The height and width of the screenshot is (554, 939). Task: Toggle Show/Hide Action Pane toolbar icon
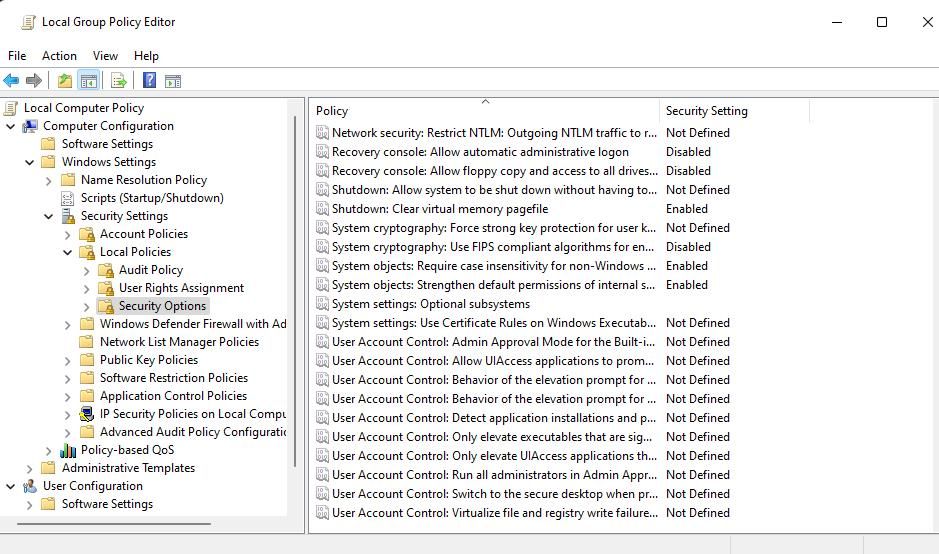173,81
